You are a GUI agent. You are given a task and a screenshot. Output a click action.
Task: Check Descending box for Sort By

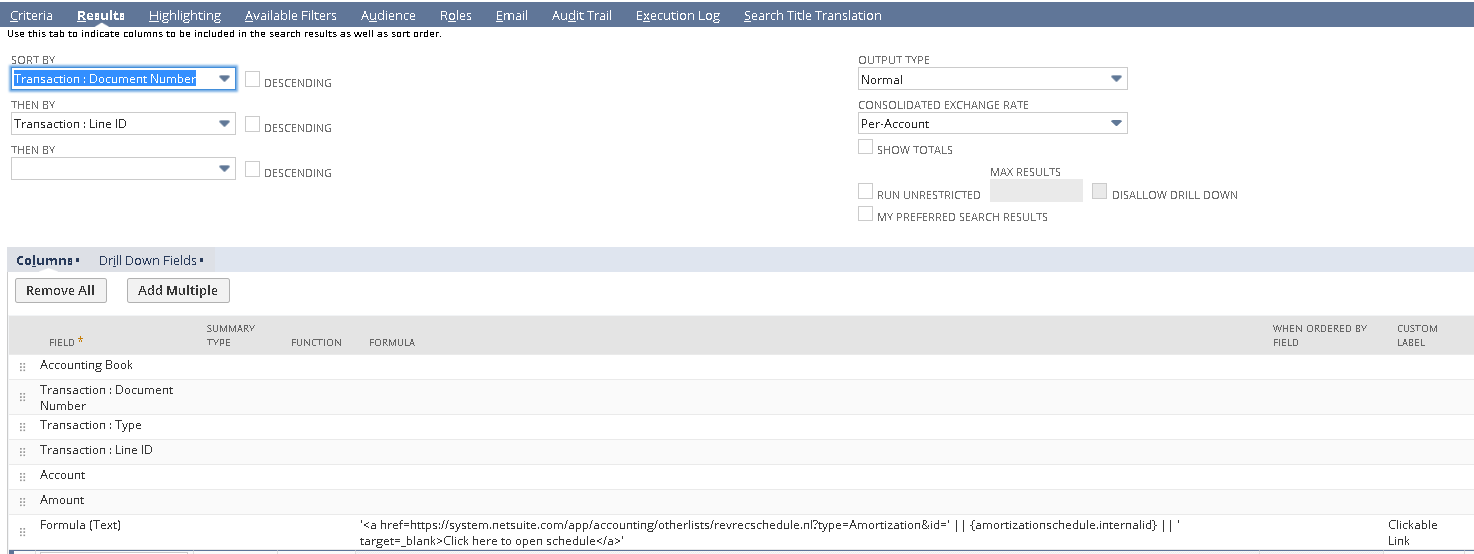(253, 80)
